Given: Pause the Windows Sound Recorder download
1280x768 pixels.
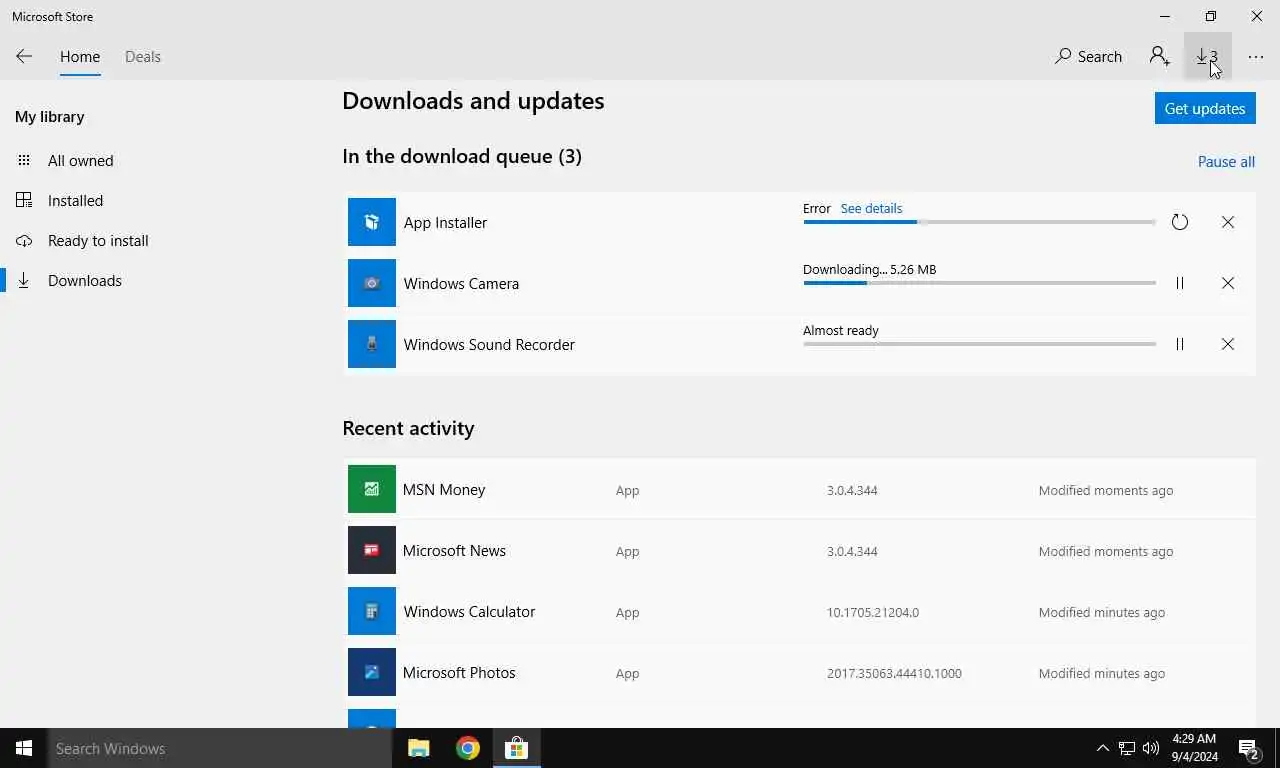Looking at the screenshot, I should coord(1180,344).
